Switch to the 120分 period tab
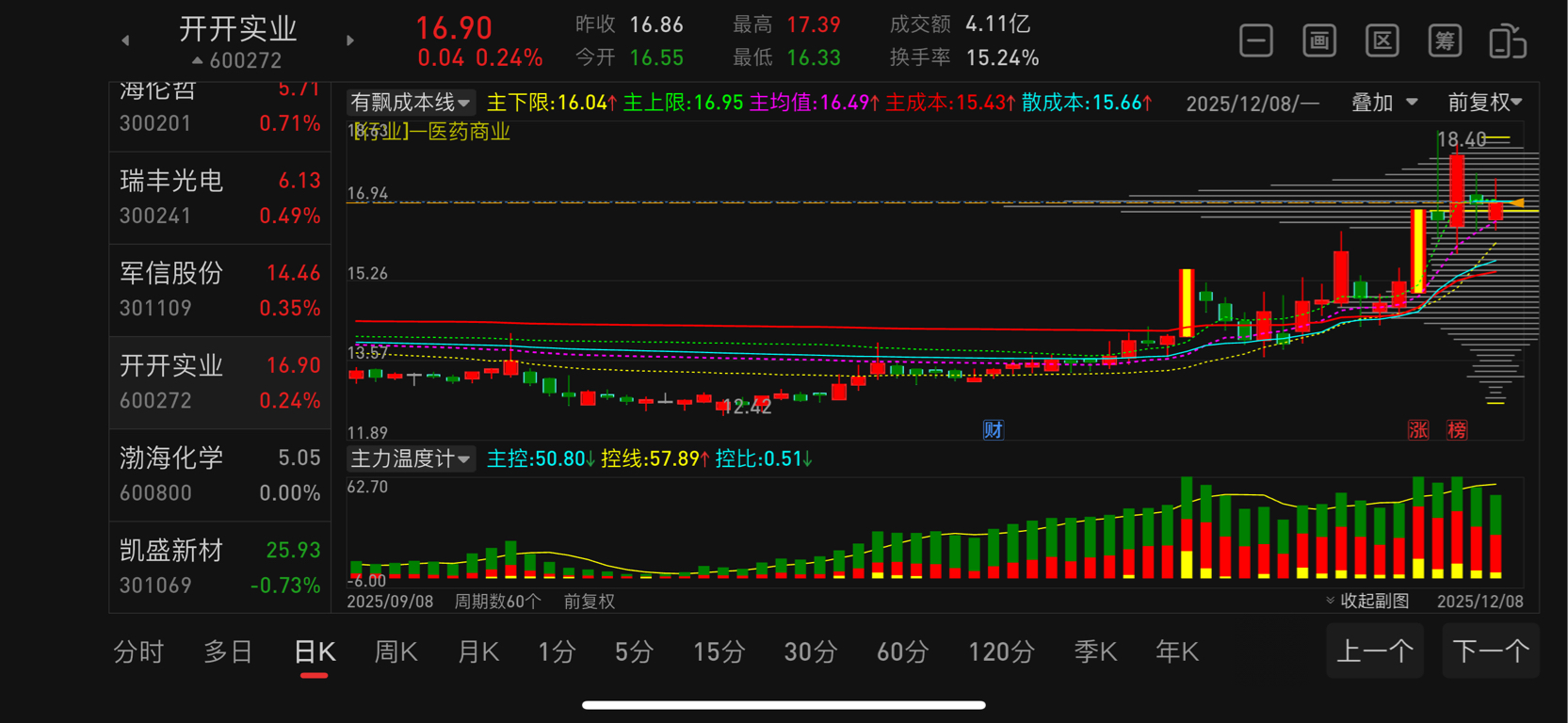Screen dimensions: 1568x723 pos(1001,651)
